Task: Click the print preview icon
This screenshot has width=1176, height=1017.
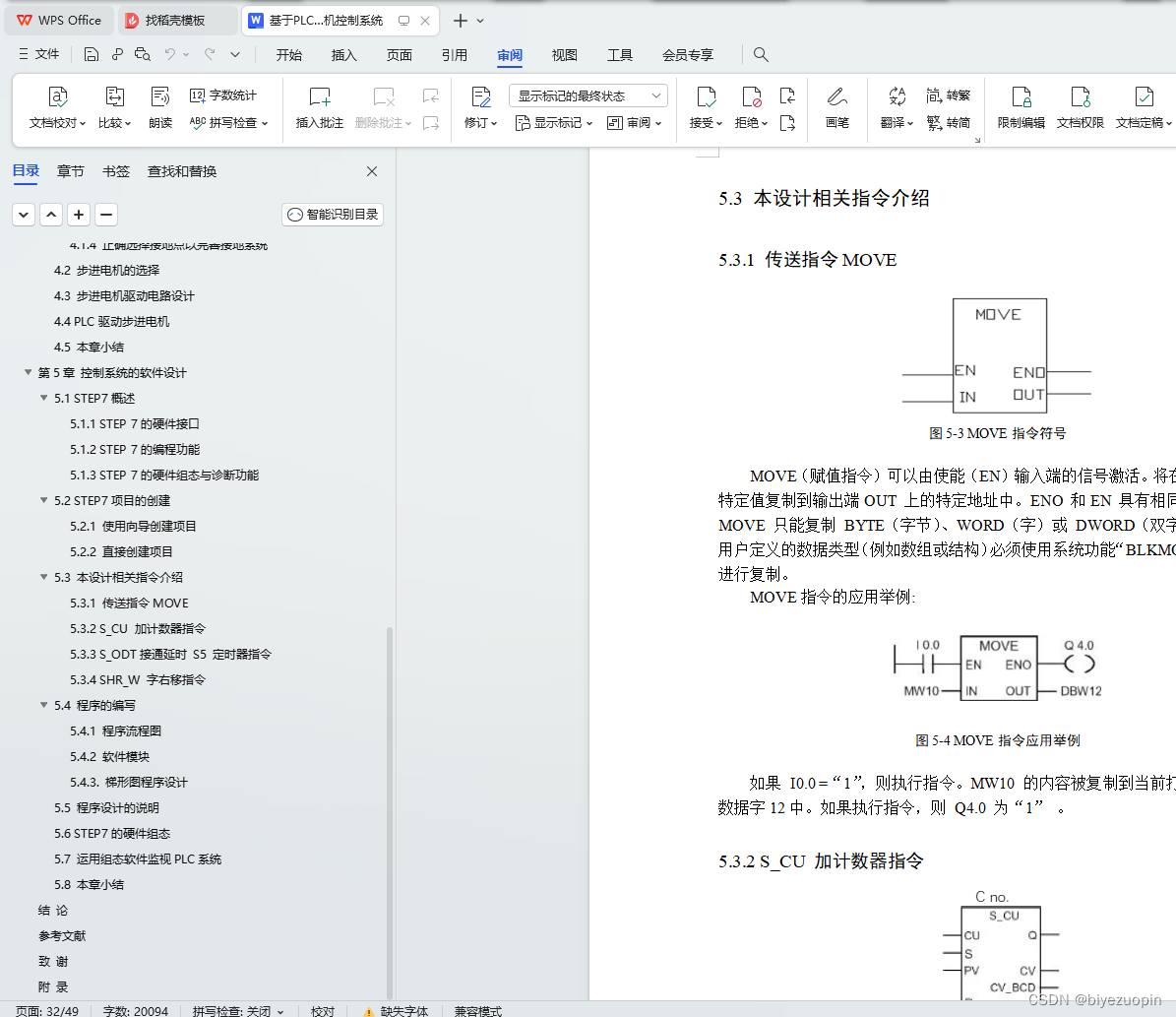Action: click(x=143, y=54)
